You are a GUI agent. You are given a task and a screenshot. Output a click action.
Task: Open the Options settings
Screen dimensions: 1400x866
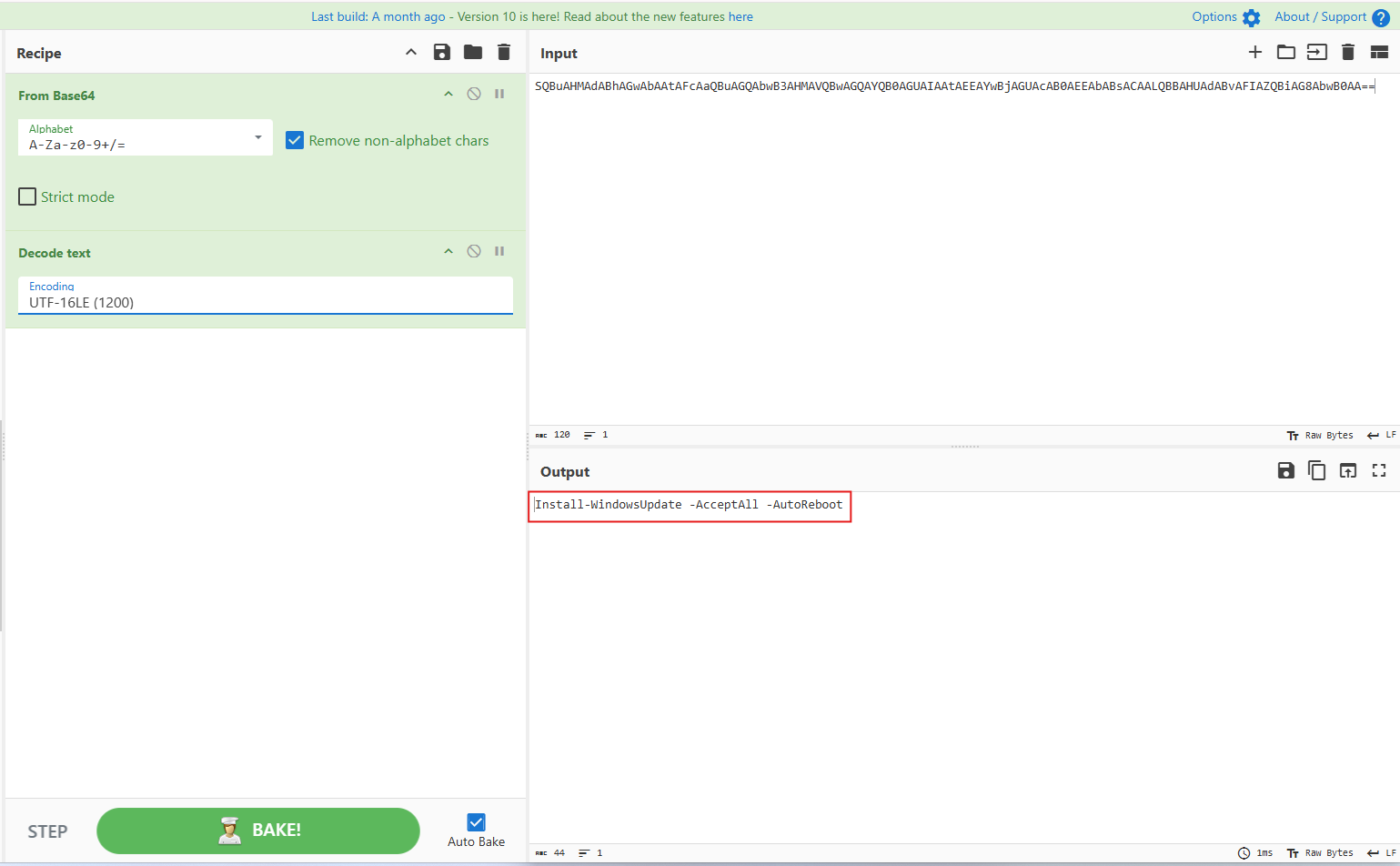(1226, 17)
